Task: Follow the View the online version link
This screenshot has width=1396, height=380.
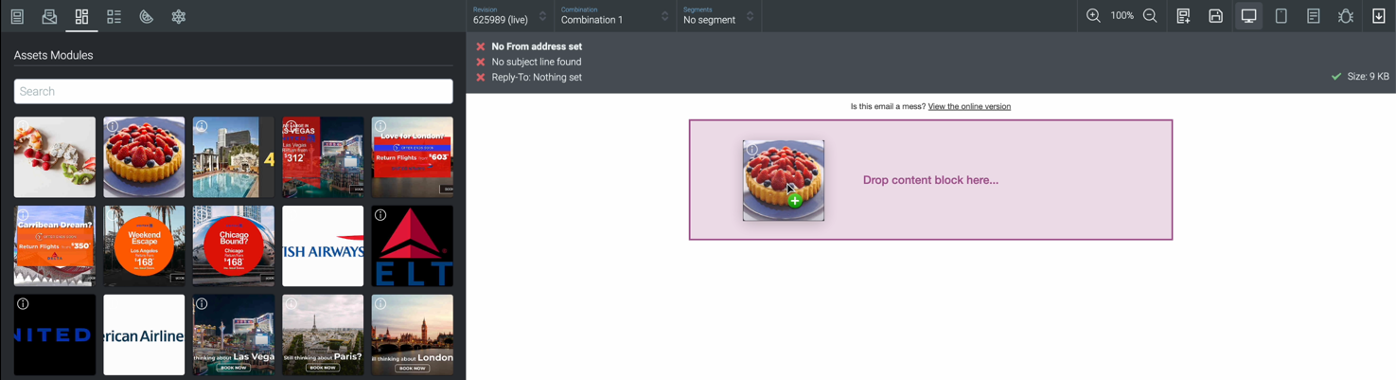Action: (x=969, y=106)
